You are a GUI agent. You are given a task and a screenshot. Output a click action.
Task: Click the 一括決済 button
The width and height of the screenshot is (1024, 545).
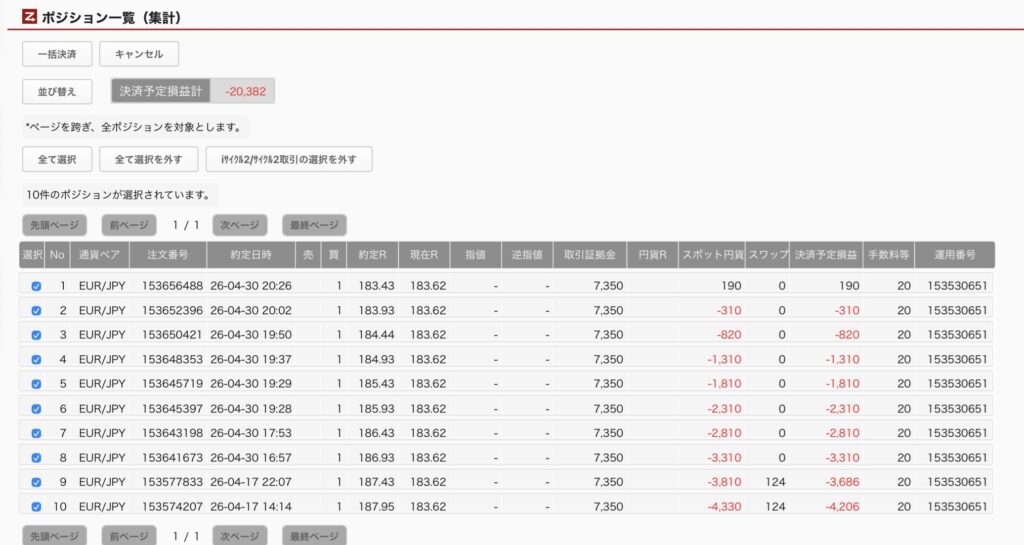tap(57, 54)
